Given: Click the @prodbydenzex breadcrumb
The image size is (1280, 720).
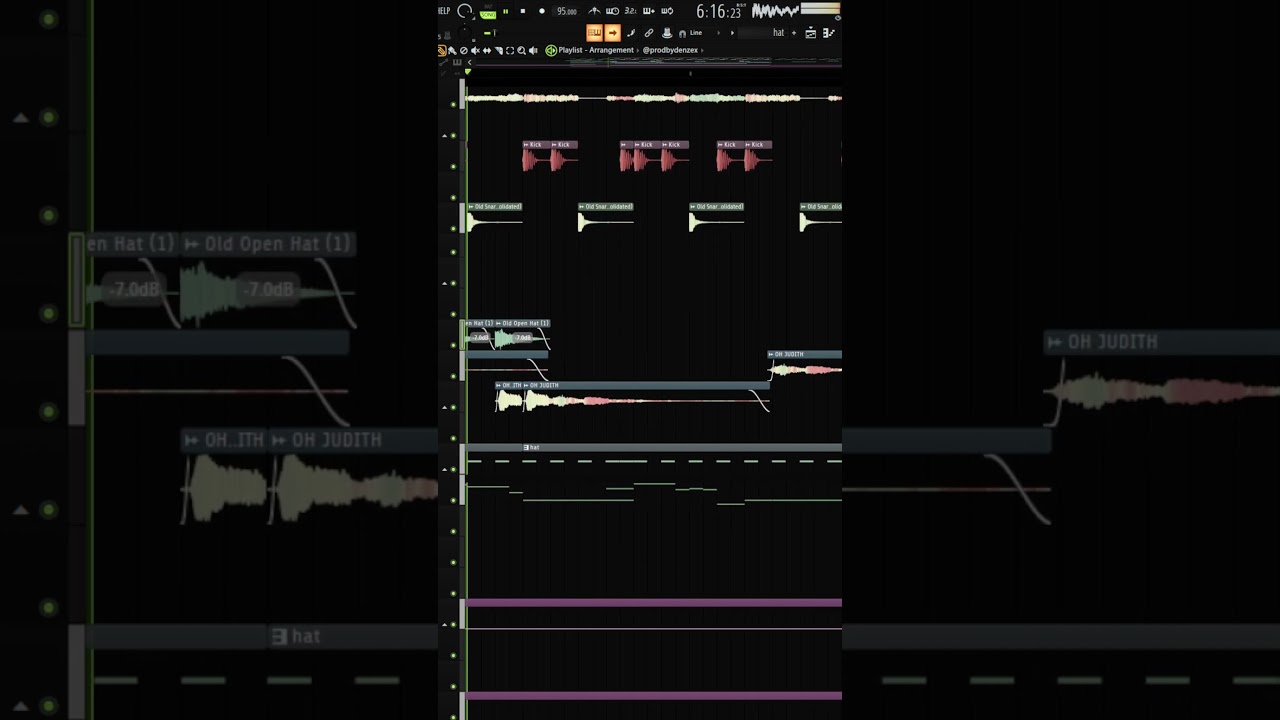Looking at the screenshot, I should (x=670, y=50).
